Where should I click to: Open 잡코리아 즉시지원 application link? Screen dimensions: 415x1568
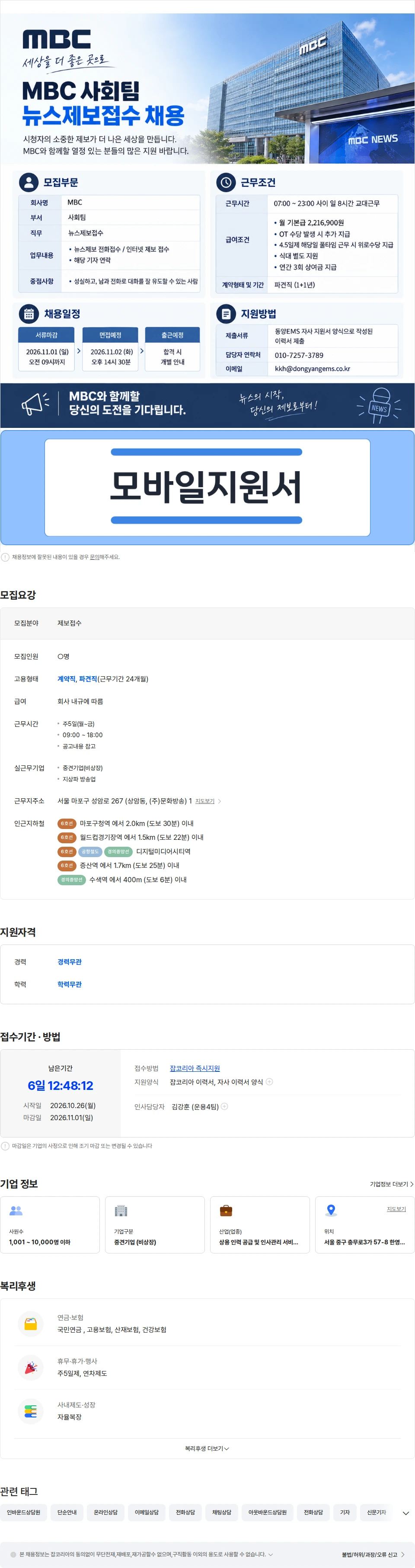[195, 1068]
